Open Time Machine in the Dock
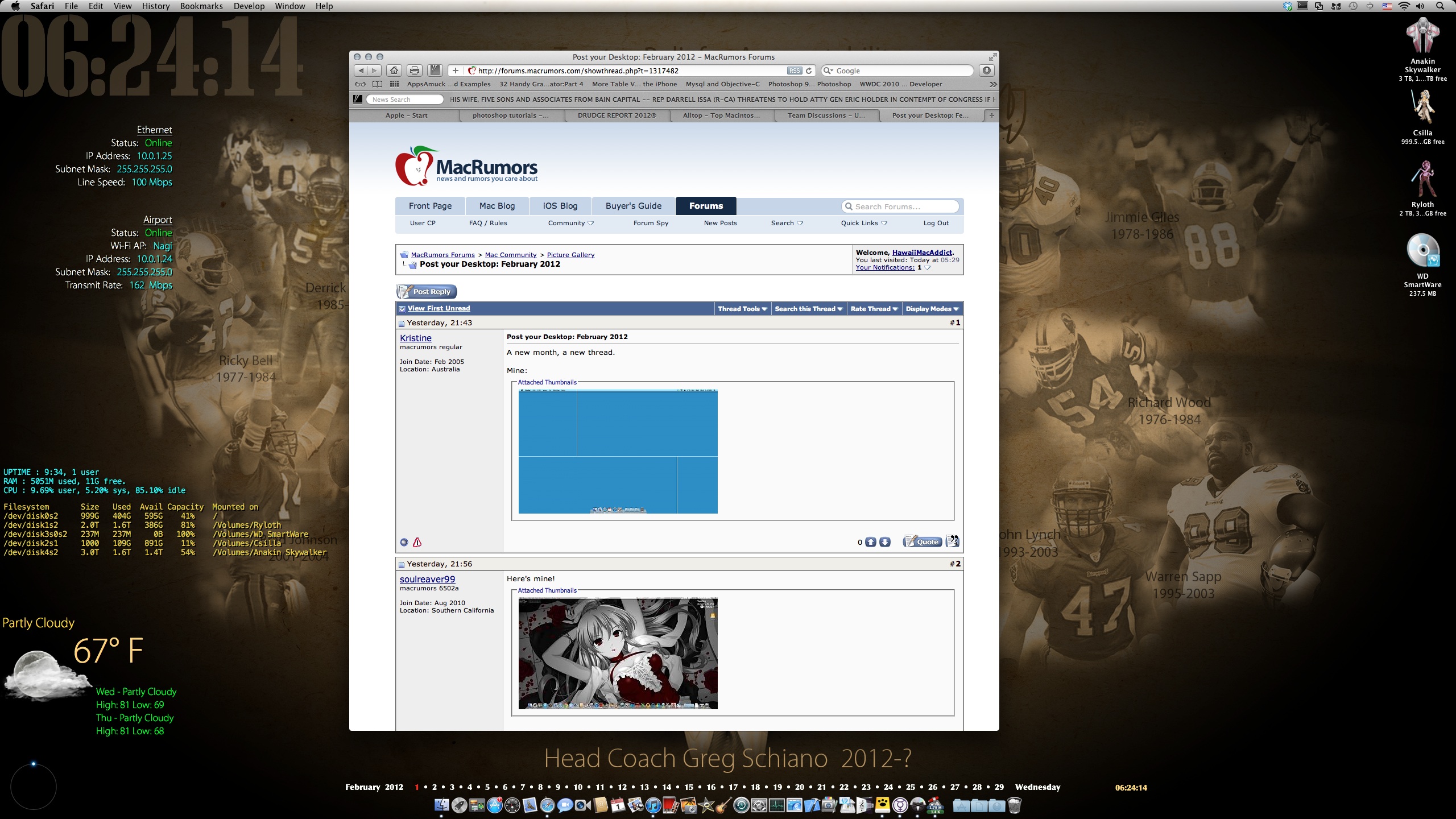 click(x=742, y=805)
